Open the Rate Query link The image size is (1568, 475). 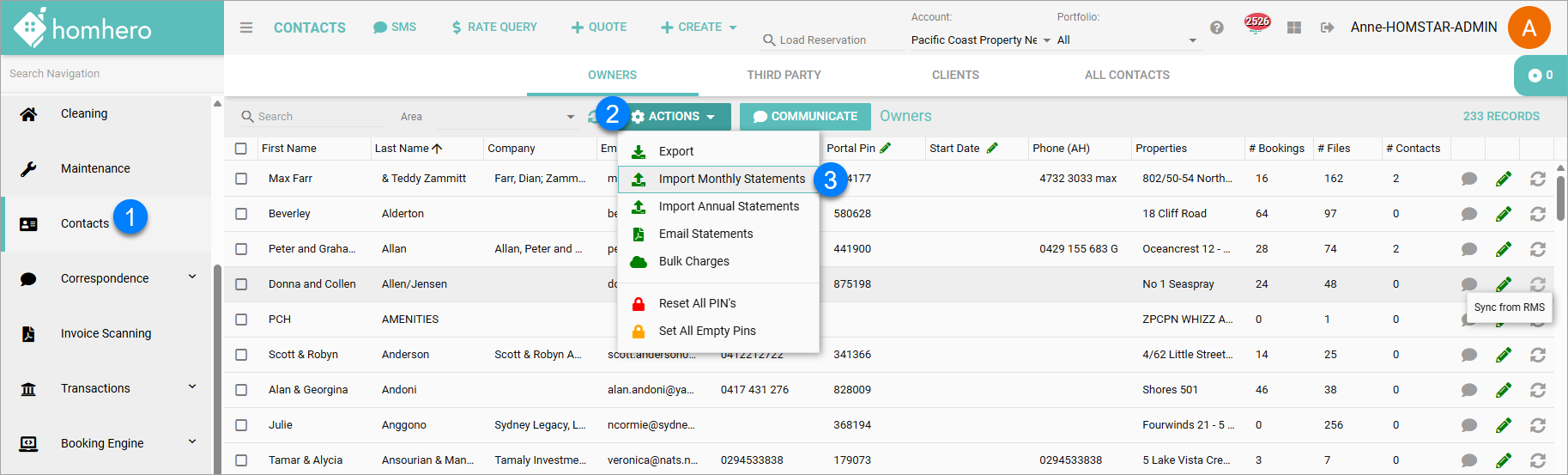click(x=494, y=27)
